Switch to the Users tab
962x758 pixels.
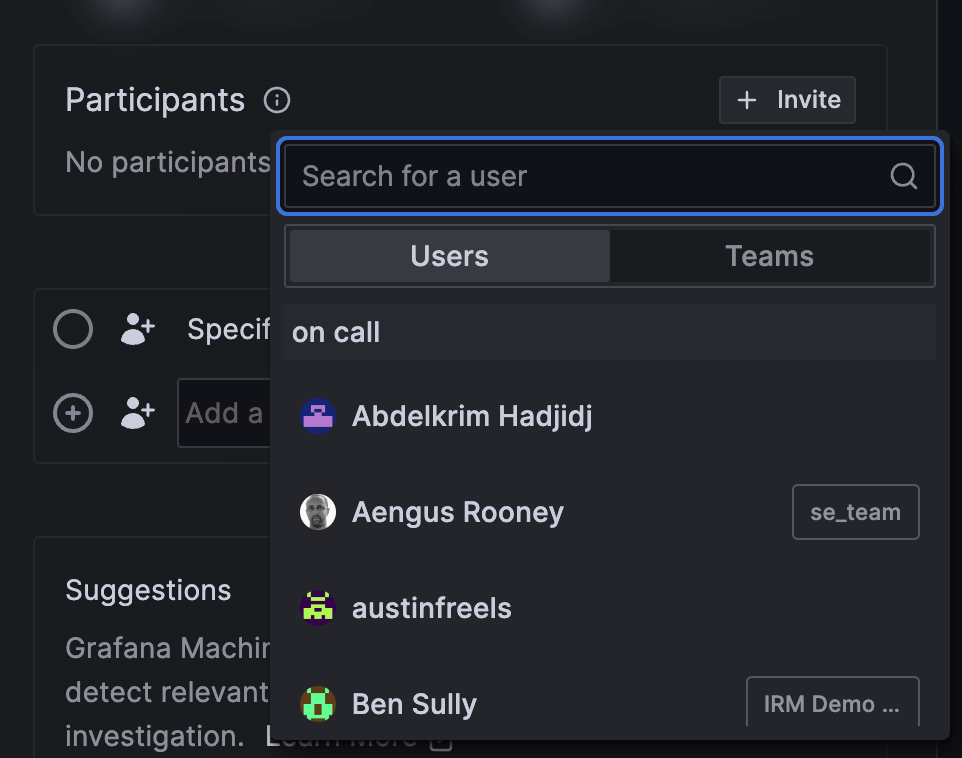point(449,256)
